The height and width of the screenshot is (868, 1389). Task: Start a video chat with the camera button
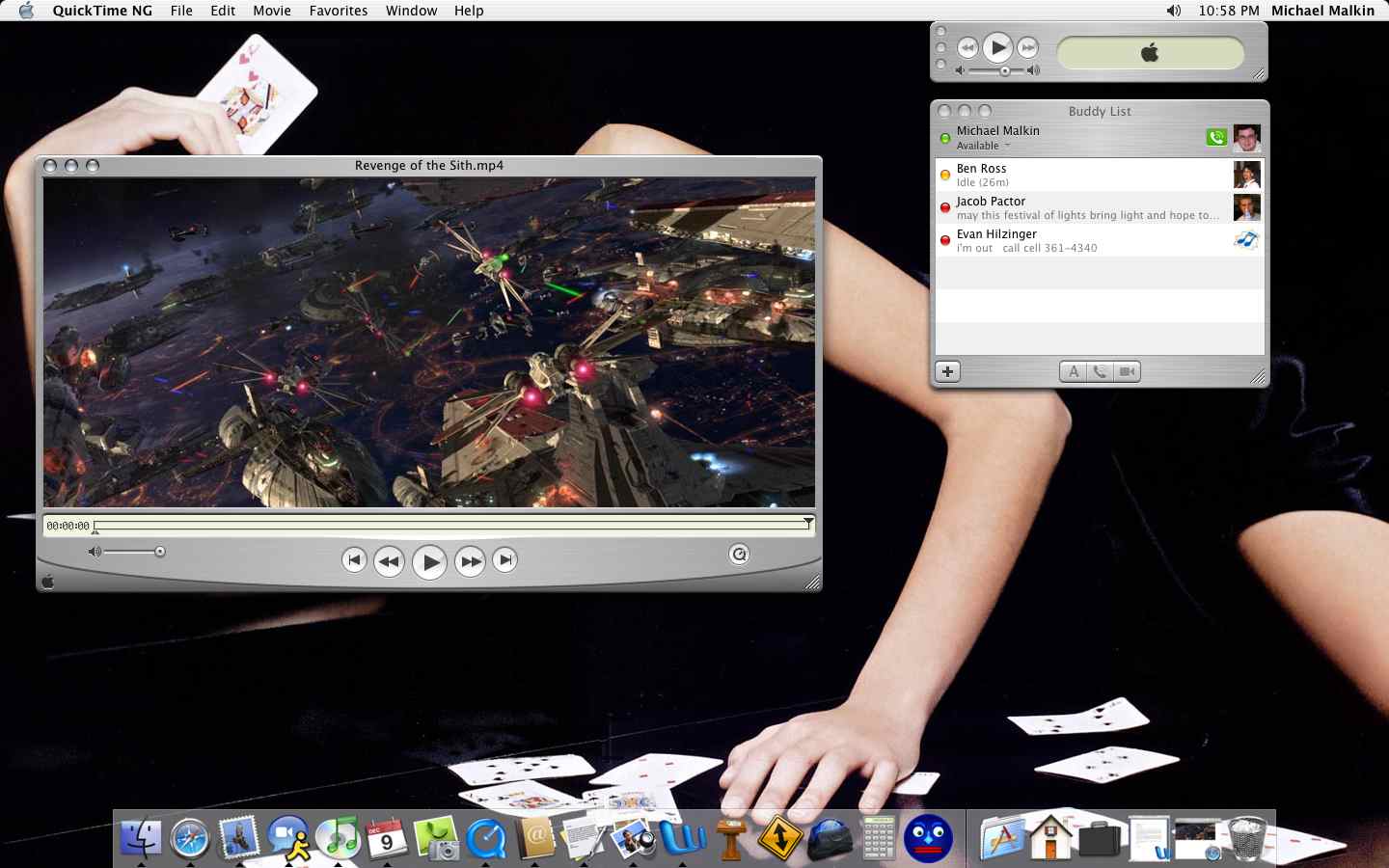click(x=1127, y=371)
